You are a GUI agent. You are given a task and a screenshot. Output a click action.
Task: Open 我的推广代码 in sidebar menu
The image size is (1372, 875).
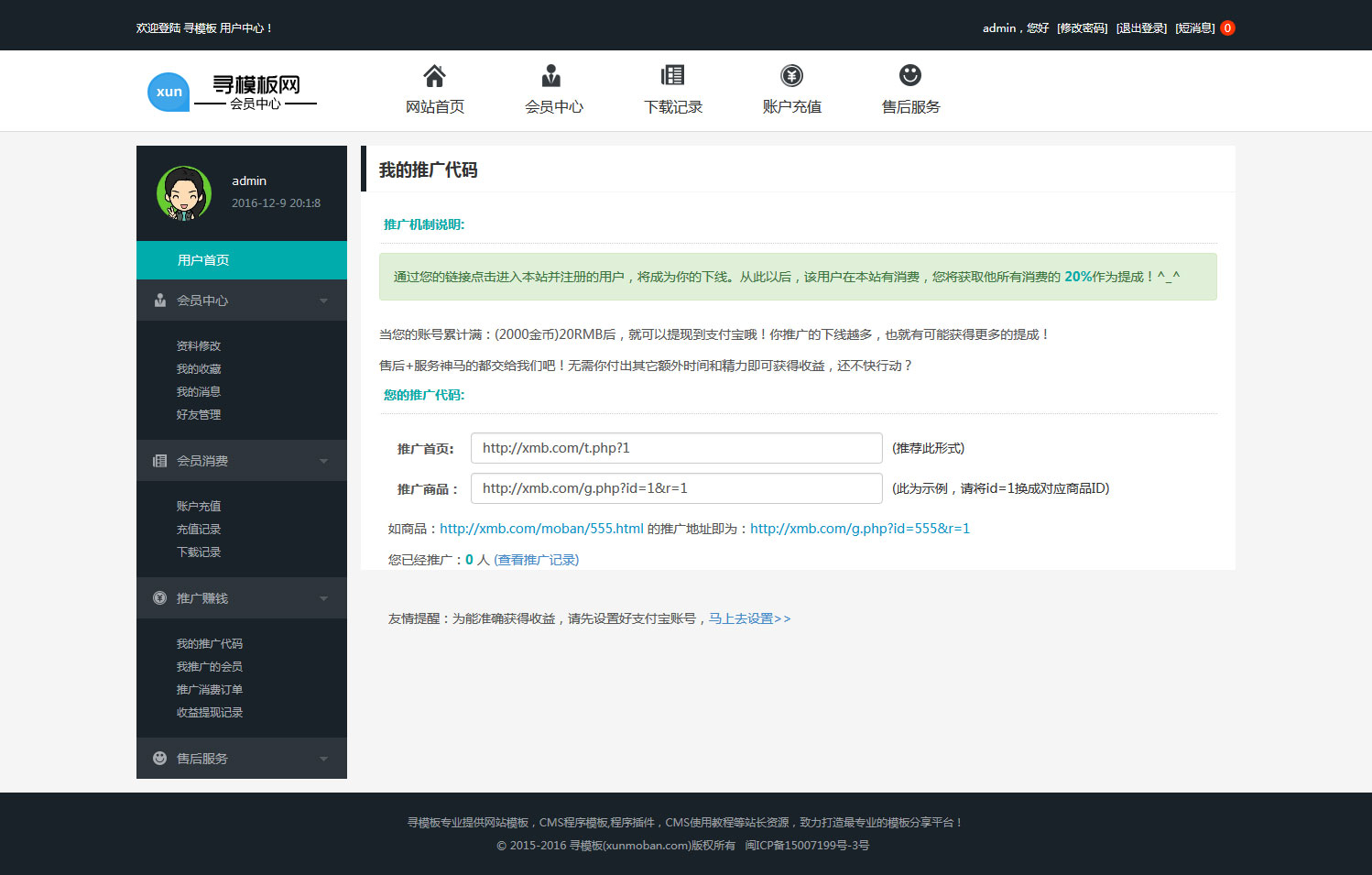(210, 644)
